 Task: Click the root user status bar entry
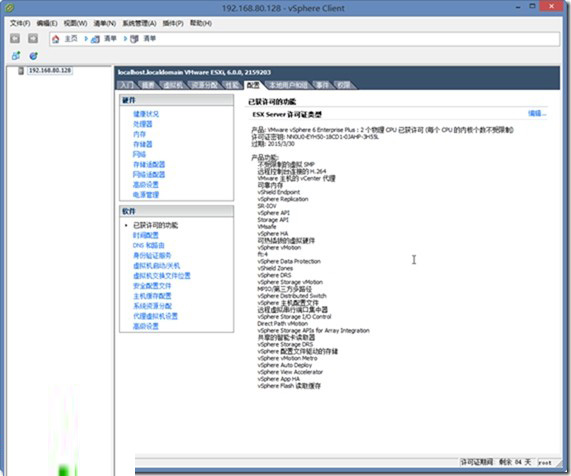pos(545,463)
